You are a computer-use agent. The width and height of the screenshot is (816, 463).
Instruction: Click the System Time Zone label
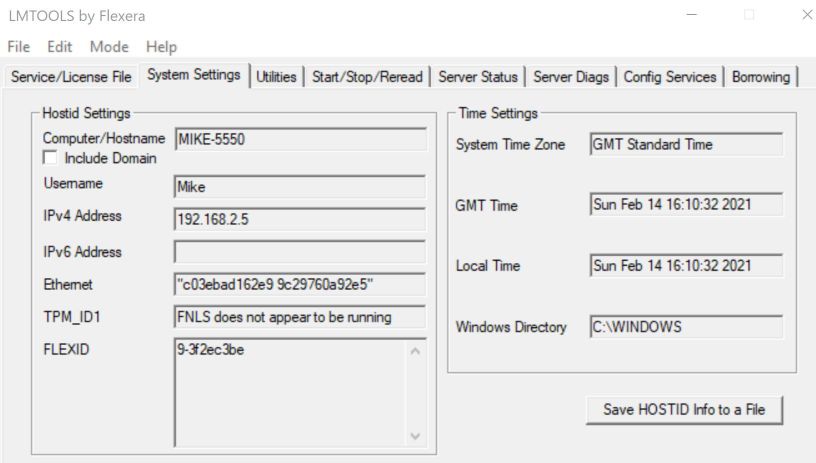(510, 144)
